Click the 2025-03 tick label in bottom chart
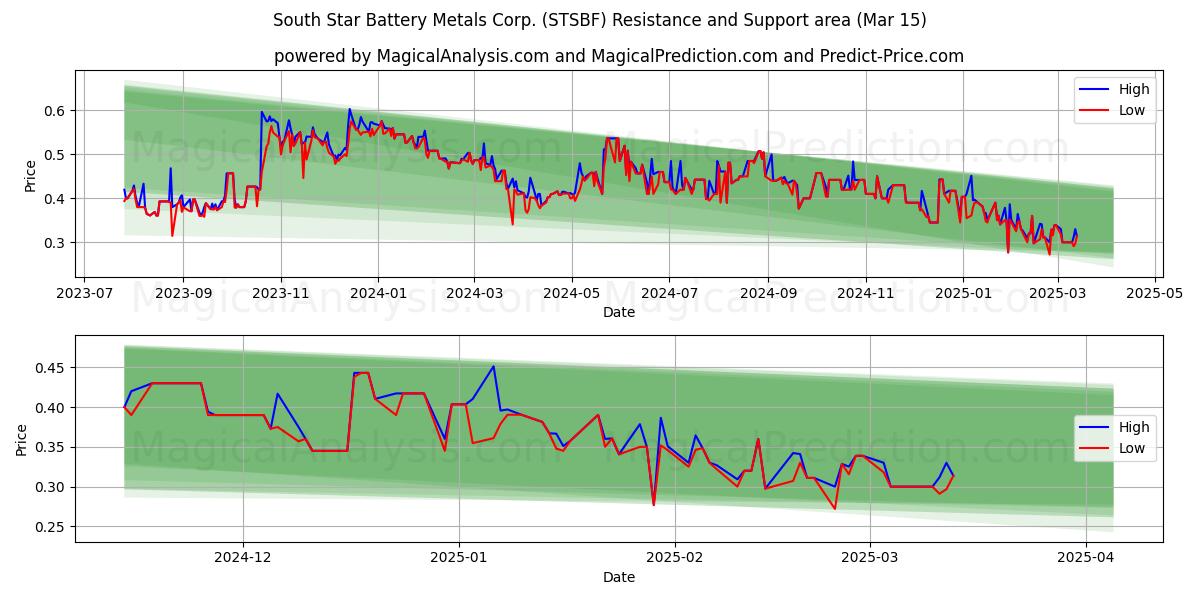1200x600 pixels. (870, 558)
